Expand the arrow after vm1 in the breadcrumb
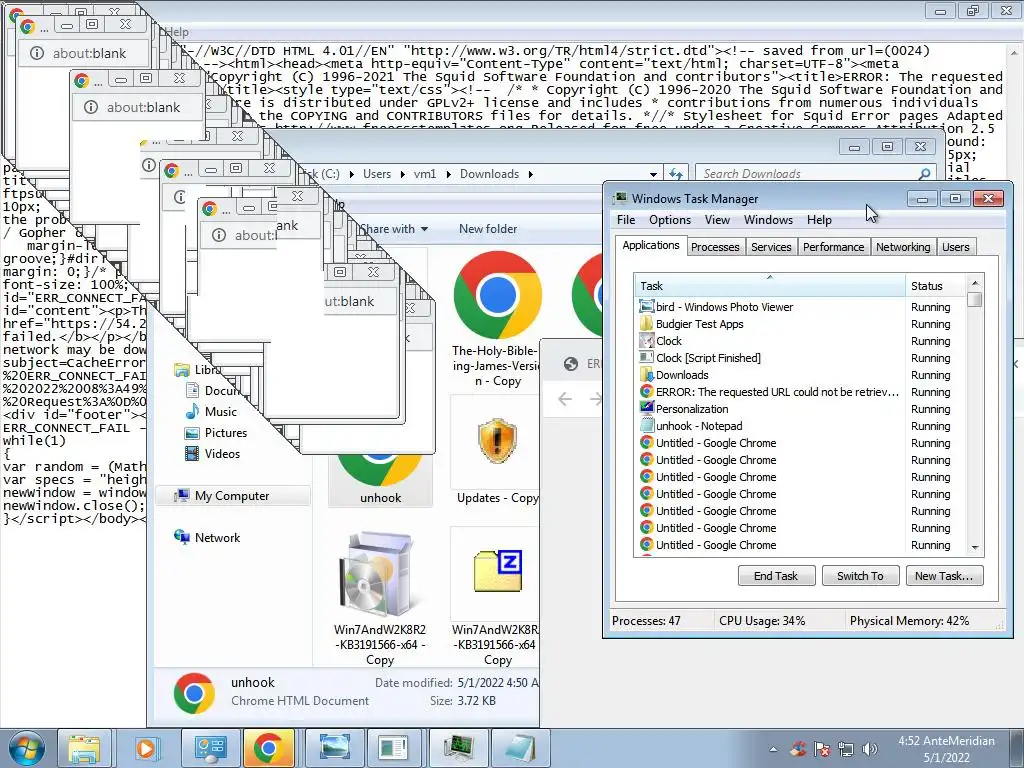The image size is (1024, 768). coord(448,174)
